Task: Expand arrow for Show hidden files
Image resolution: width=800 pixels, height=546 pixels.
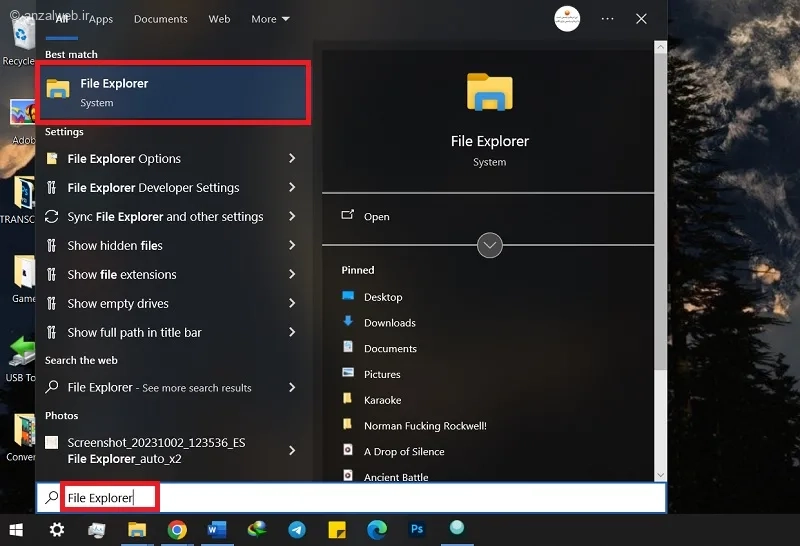Action: click(x=292, y=245)
